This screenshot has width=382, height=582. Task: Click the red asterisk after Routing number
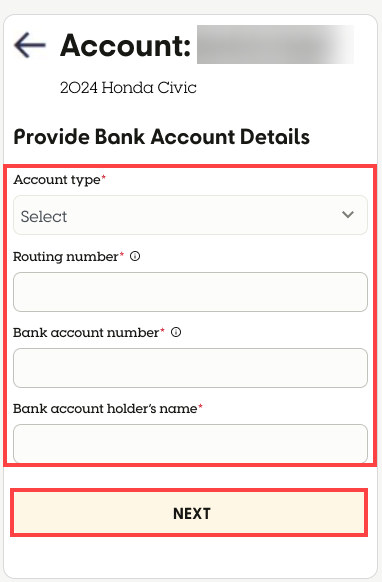click(x=122, y=255)
